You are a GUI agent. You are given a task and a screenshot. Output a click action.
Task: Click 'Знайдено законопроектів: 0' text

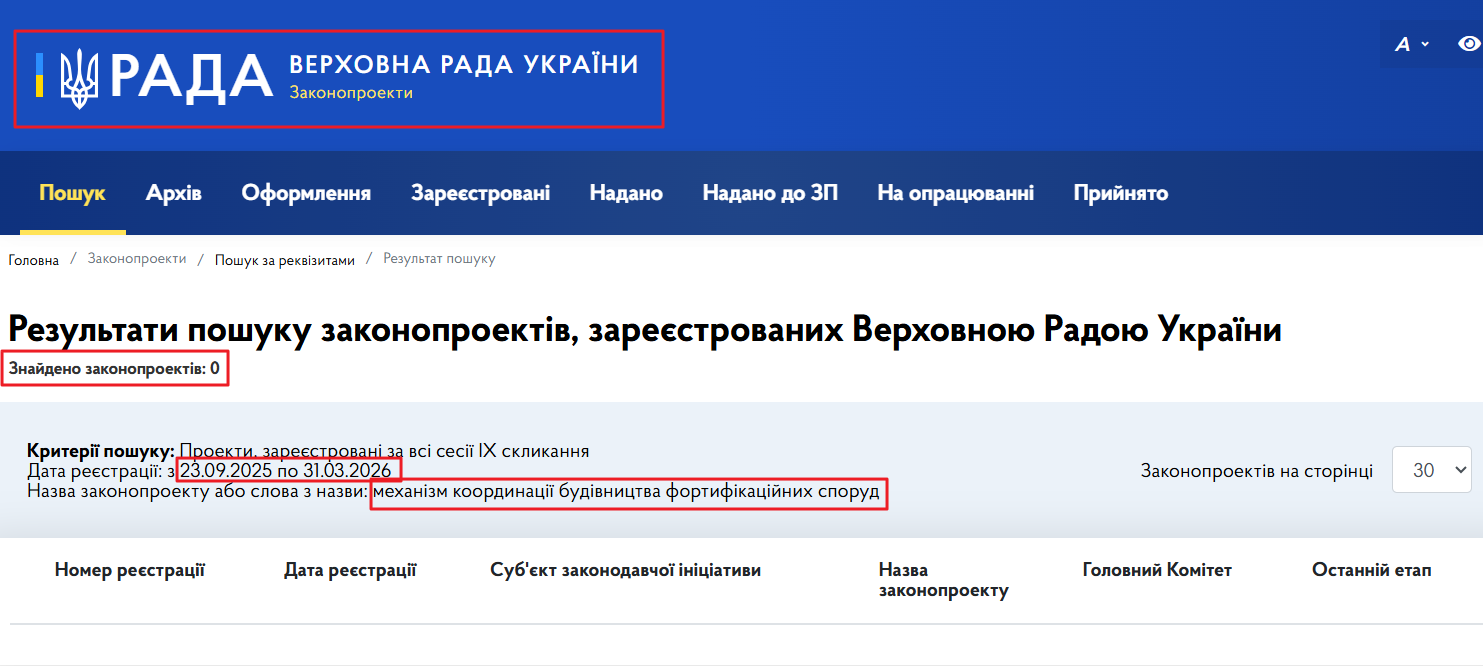point(115,369)
